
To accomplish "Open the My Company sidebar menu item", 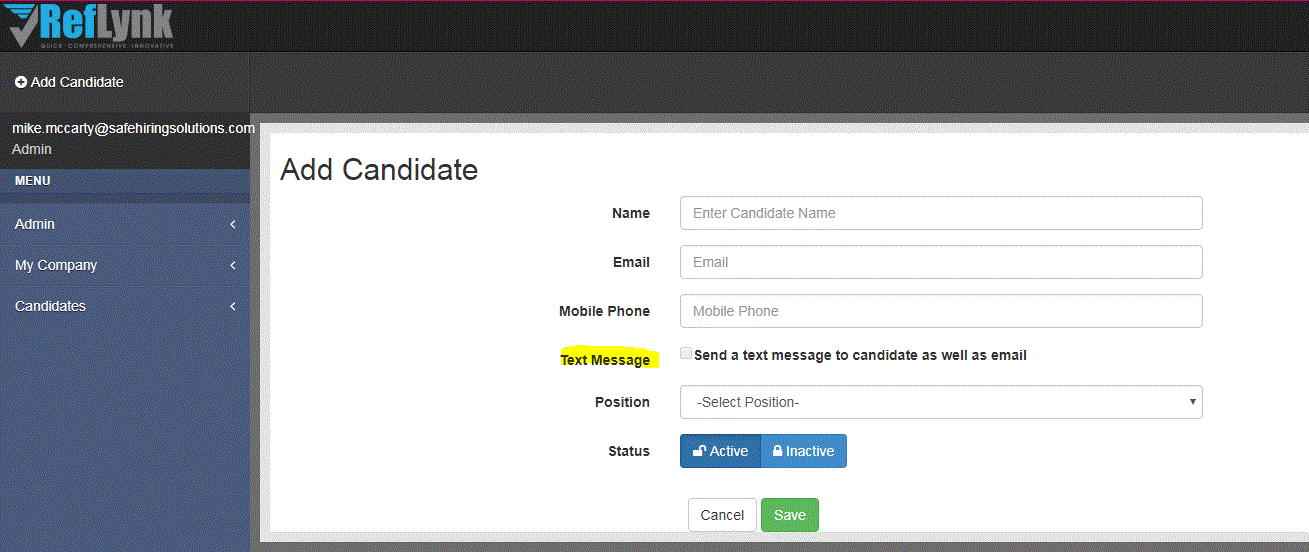I will tap(125, 265).
